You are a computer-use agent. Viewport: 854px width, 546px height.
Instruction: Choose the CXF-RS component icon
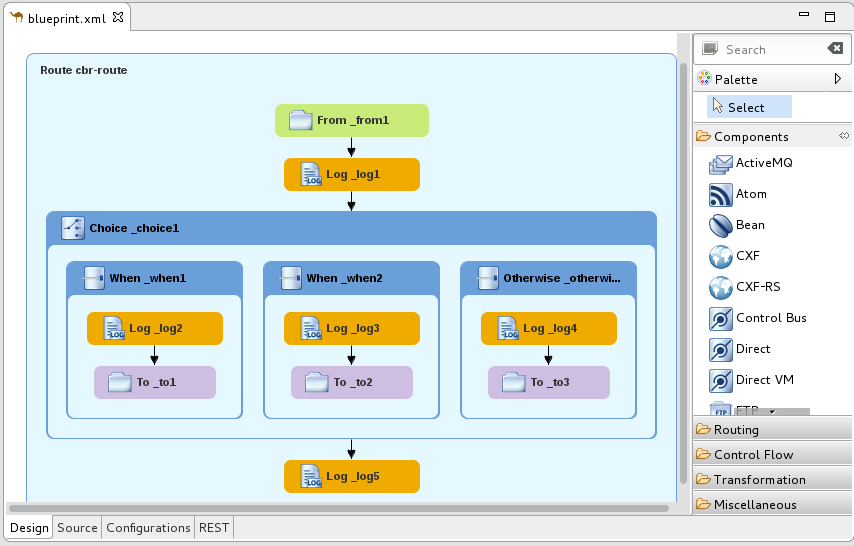point(721,287)
